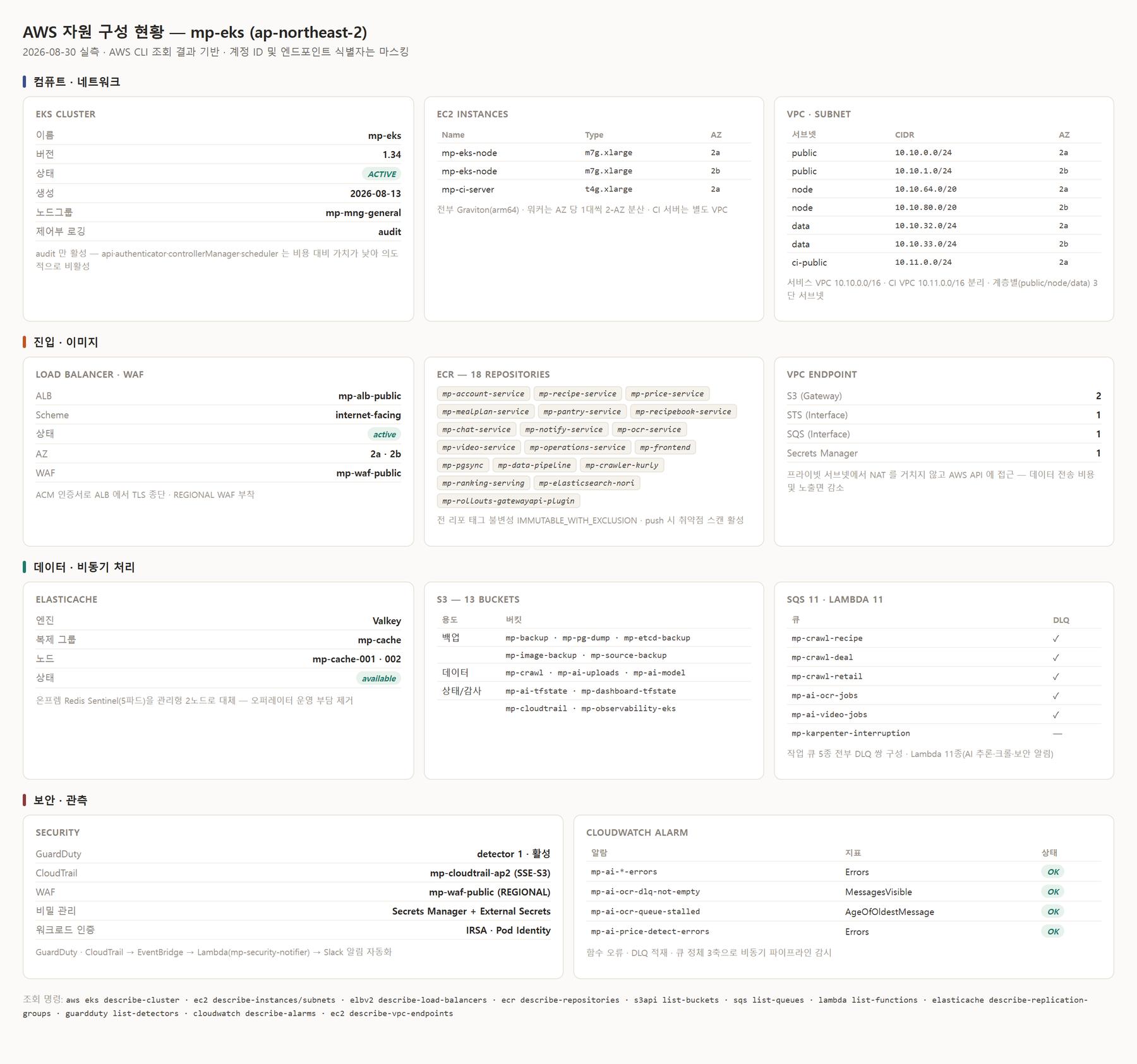Click the mp-crawl-recipe queue

(827, 638)
